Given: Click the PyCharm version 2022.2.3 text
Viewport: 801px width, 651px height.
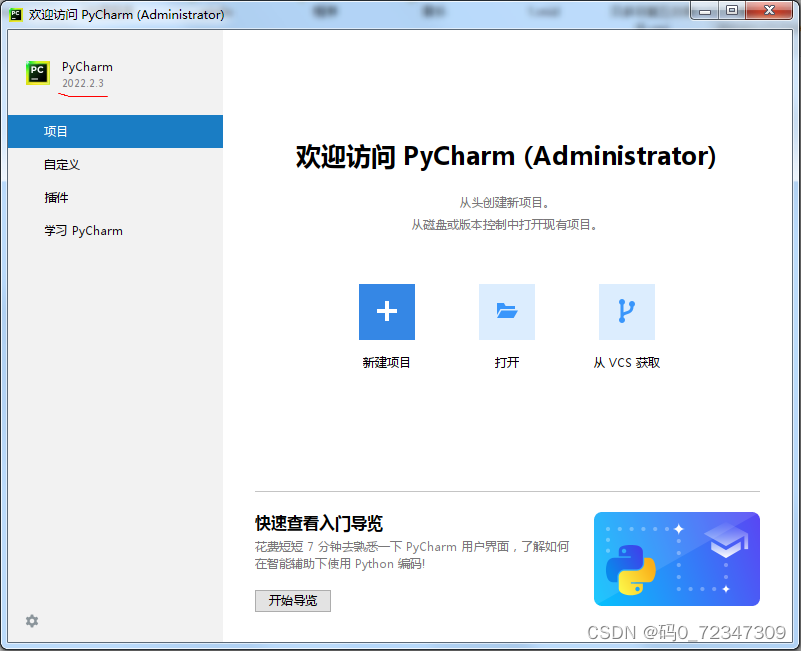Looking at the screenshot, I should click(x=83, y=83).
